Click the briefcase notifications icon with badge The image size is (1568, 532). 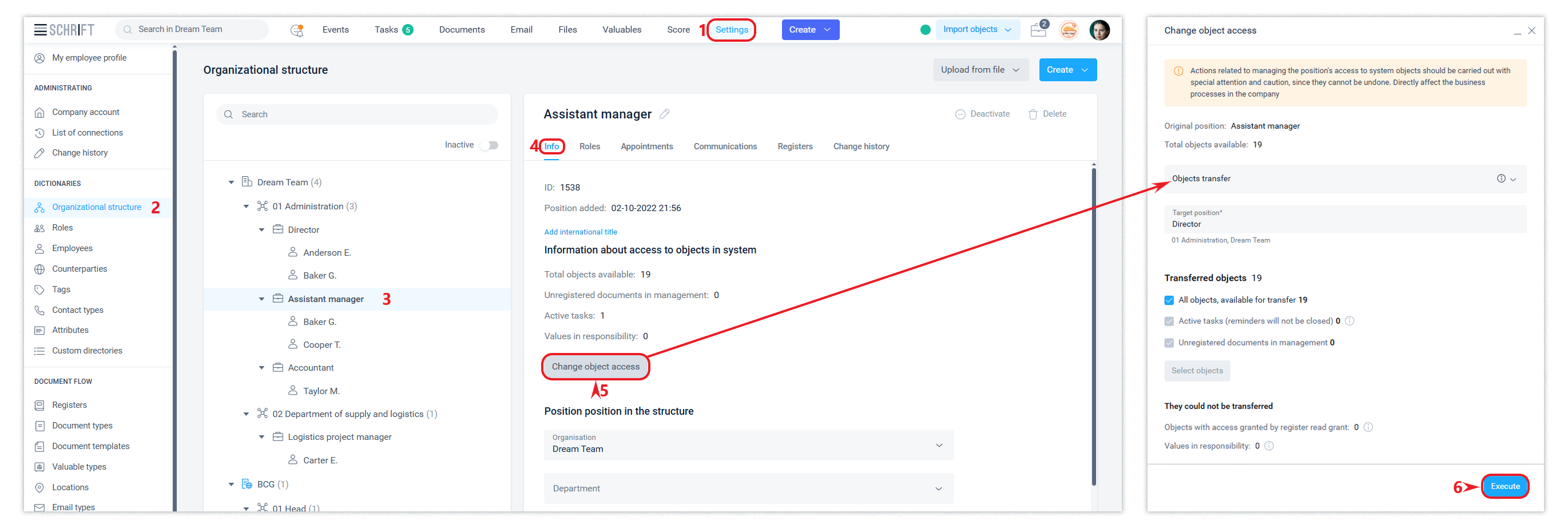click(1038, 30)
